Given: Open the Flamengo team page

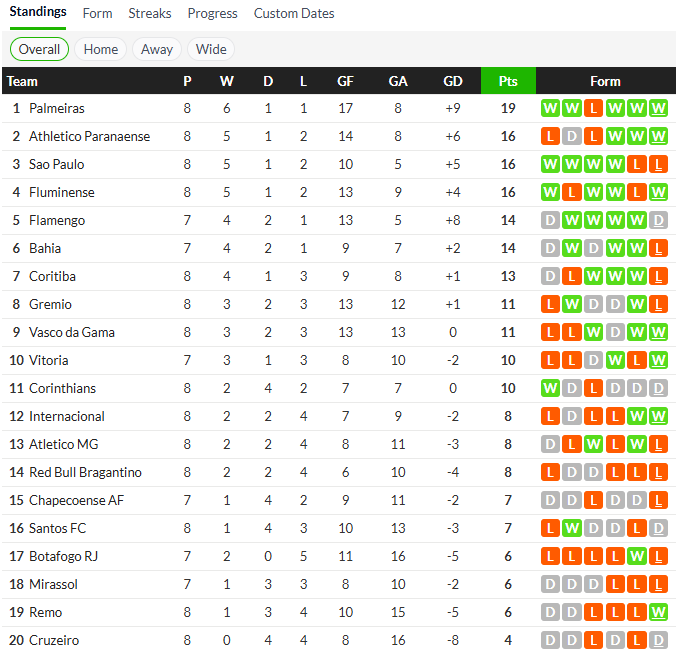Looking at the screenshot, I should click(57, 220).
